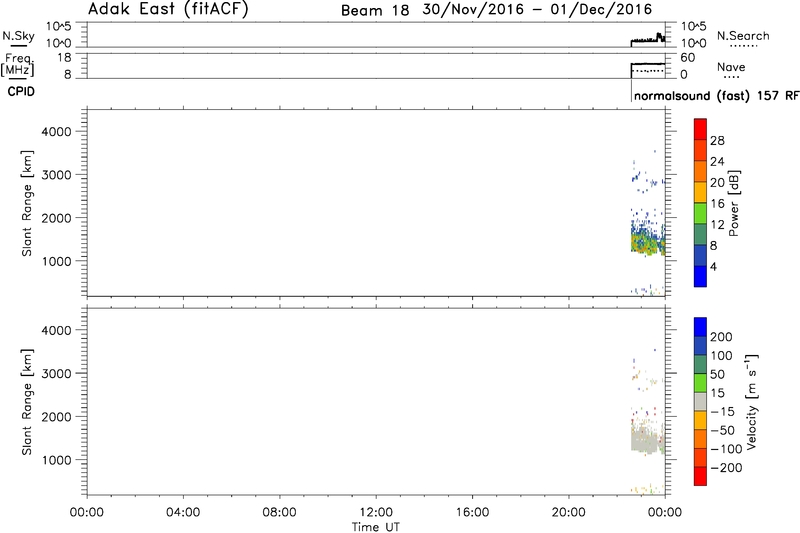
Task: Click the 'Freq. [MHz]' axis label
Action: tap(18, 64)
